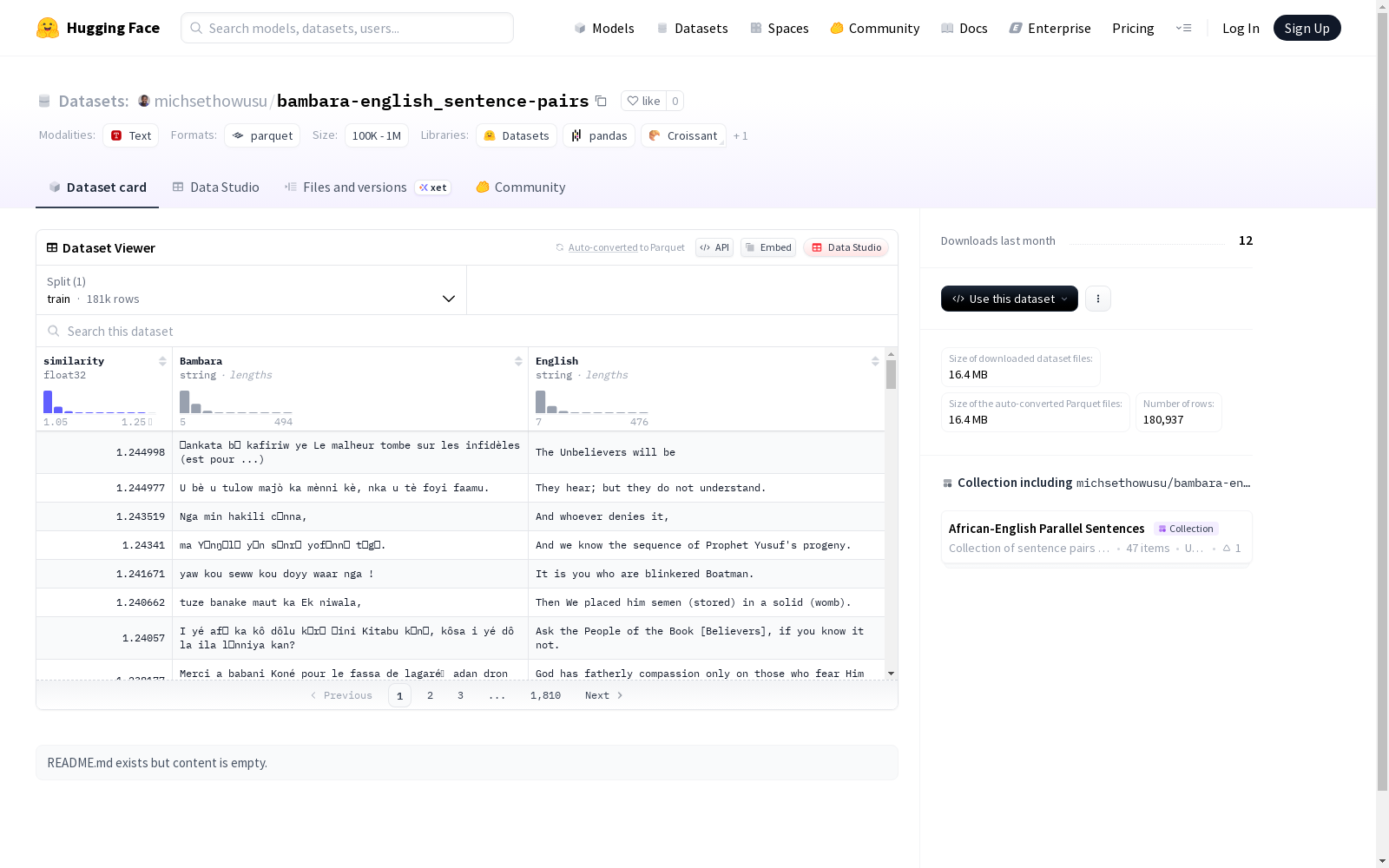Click the table vertical scrollbar thumb

tap(891, 375)
